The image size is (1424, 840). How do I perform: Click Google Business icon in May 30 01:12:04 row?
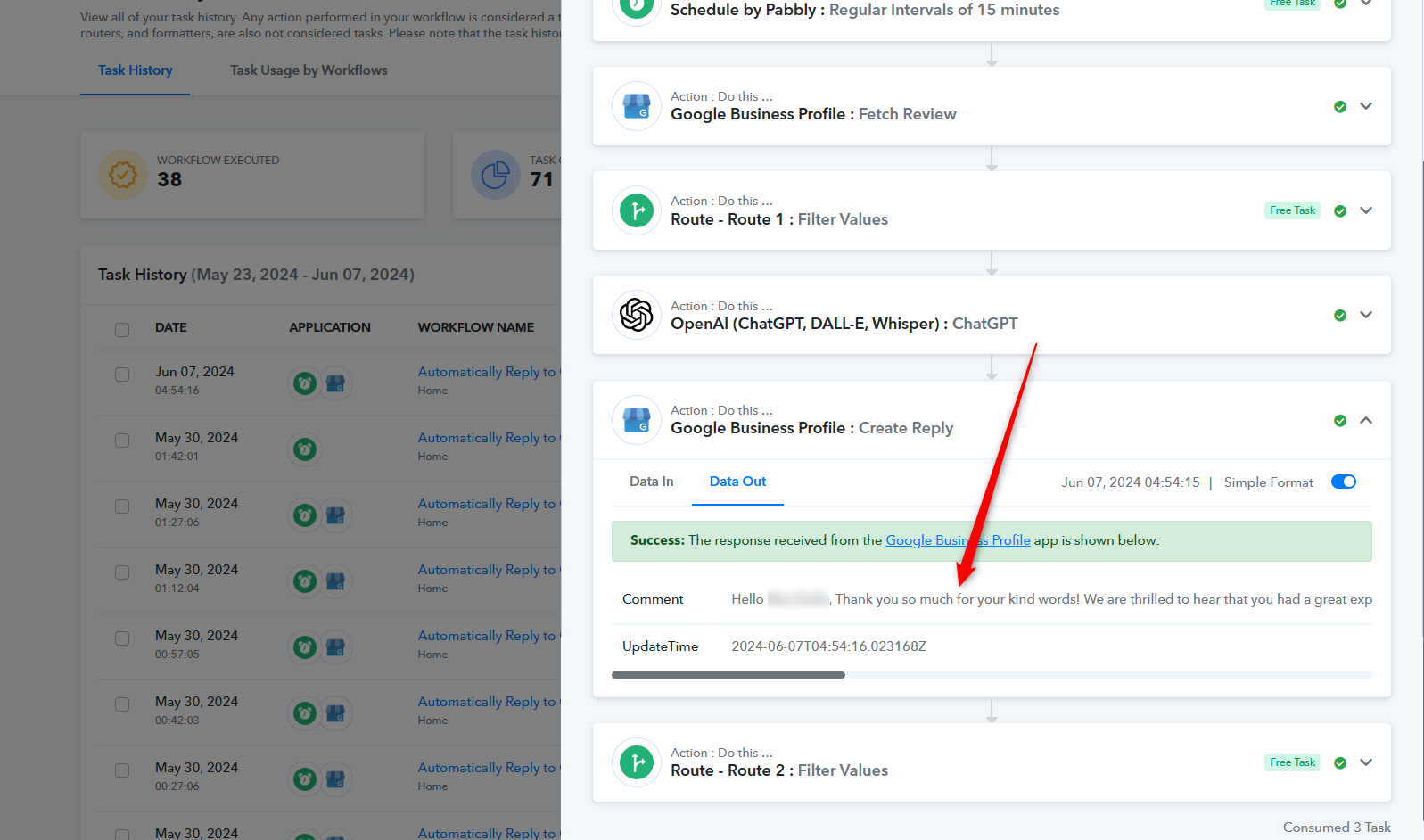tap(335, 581)
